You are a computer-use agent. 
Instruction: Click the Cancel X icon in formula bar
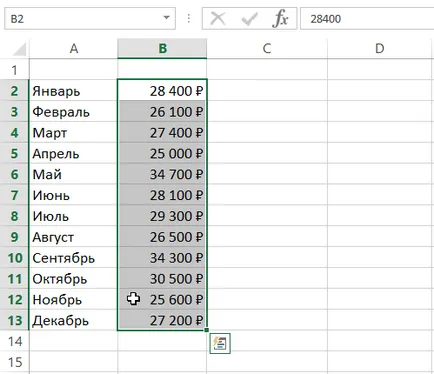click(x=218, y=19)
